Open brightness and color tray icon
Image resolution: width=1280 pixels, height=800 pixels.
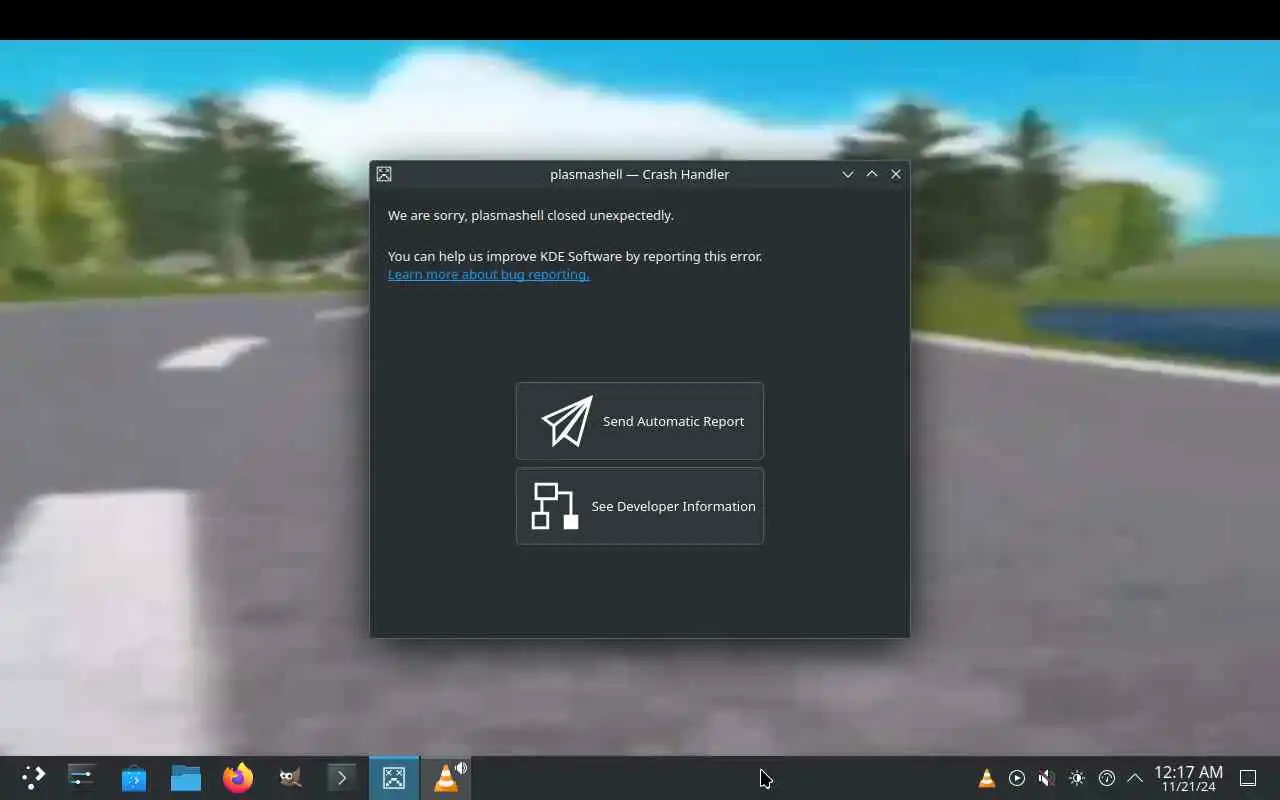point(1077,778)
